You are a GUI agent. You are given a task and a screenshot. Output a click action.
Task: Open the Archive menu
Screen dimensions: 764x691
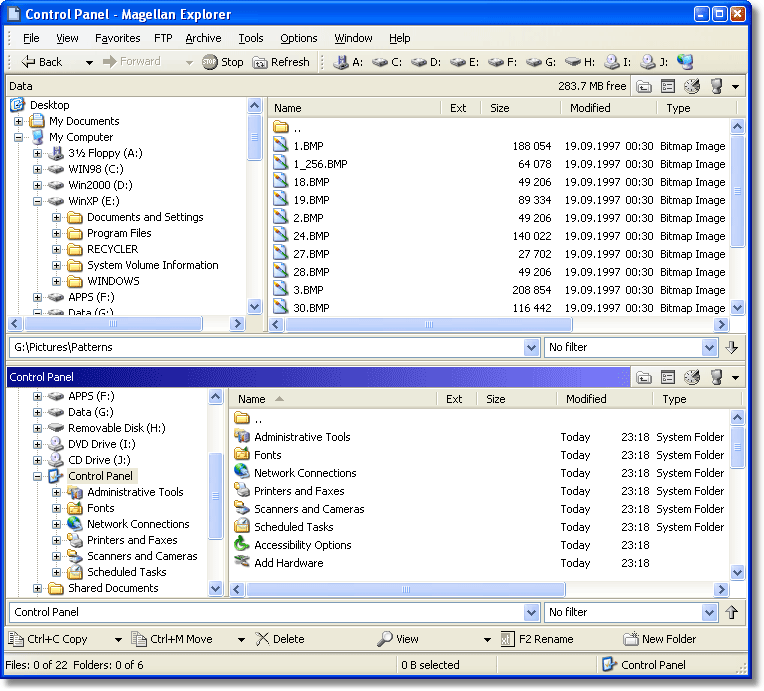tap(203, 38)
